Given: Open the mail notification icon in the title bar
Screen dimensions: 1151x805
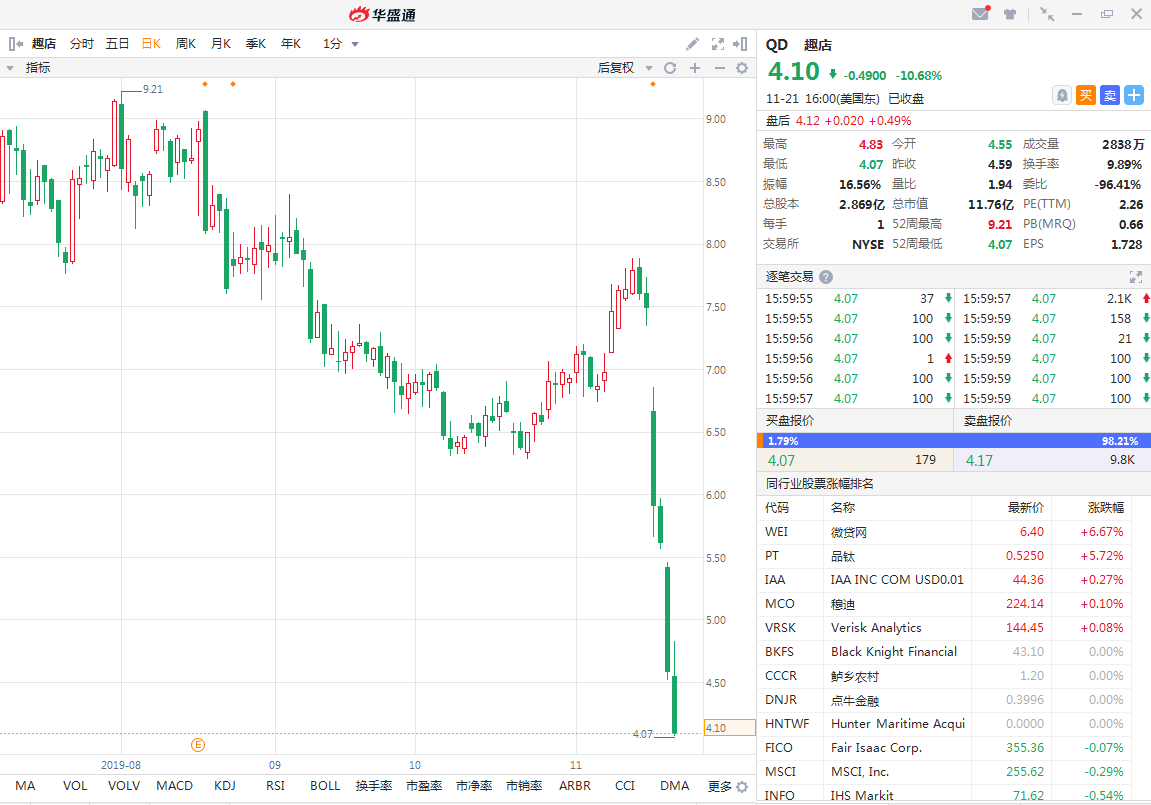Looking at the screenshot, I should tap(980, 14).
